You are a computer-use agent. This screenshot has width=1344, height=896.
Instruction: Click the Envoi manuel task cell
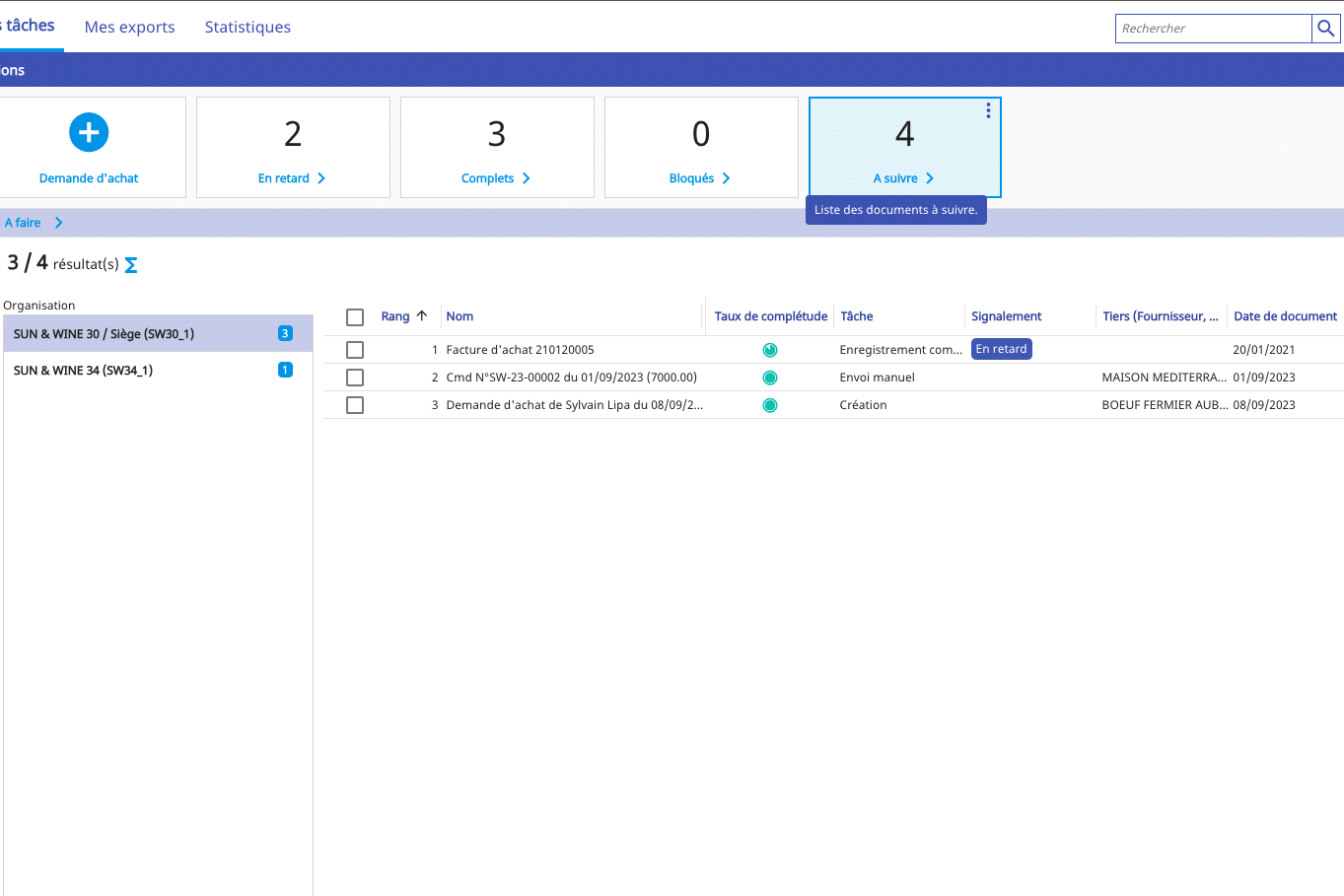[878, 378]
